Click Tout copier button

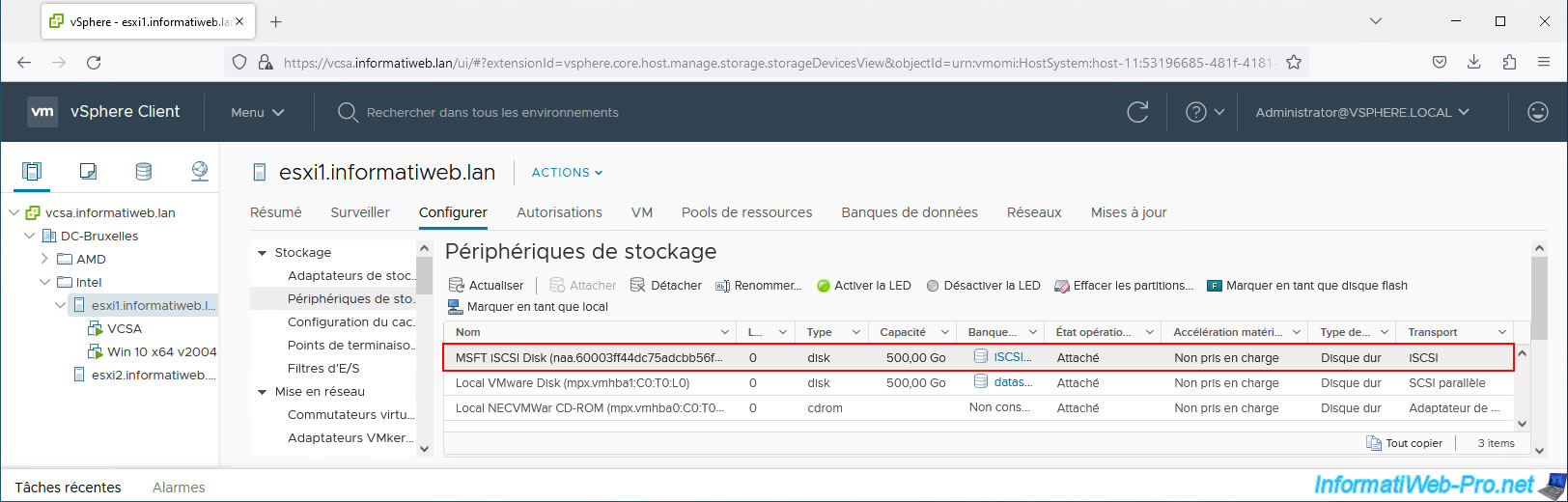pyautogui.click(x=1405, y=443)
